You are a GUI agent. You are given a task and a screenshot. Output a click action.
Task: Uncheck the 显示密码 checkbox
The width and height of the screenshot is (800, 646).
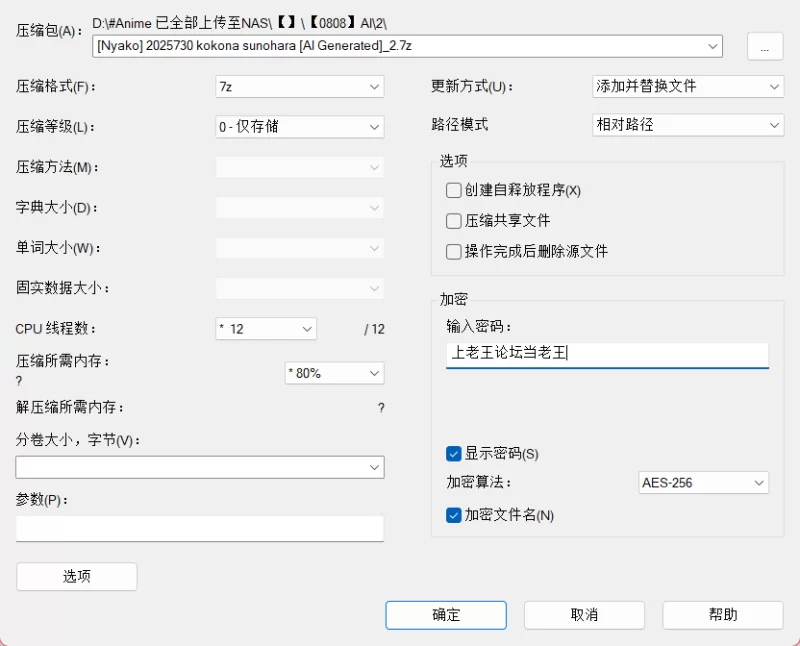454,454
